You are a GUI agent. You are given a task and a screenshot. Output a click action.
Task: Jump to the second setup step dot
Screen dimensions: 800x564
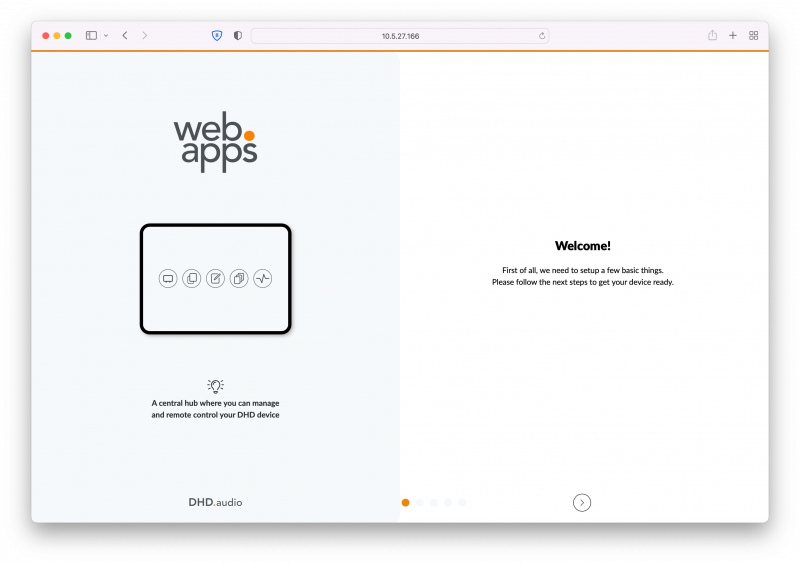click(x=419, y=502)
